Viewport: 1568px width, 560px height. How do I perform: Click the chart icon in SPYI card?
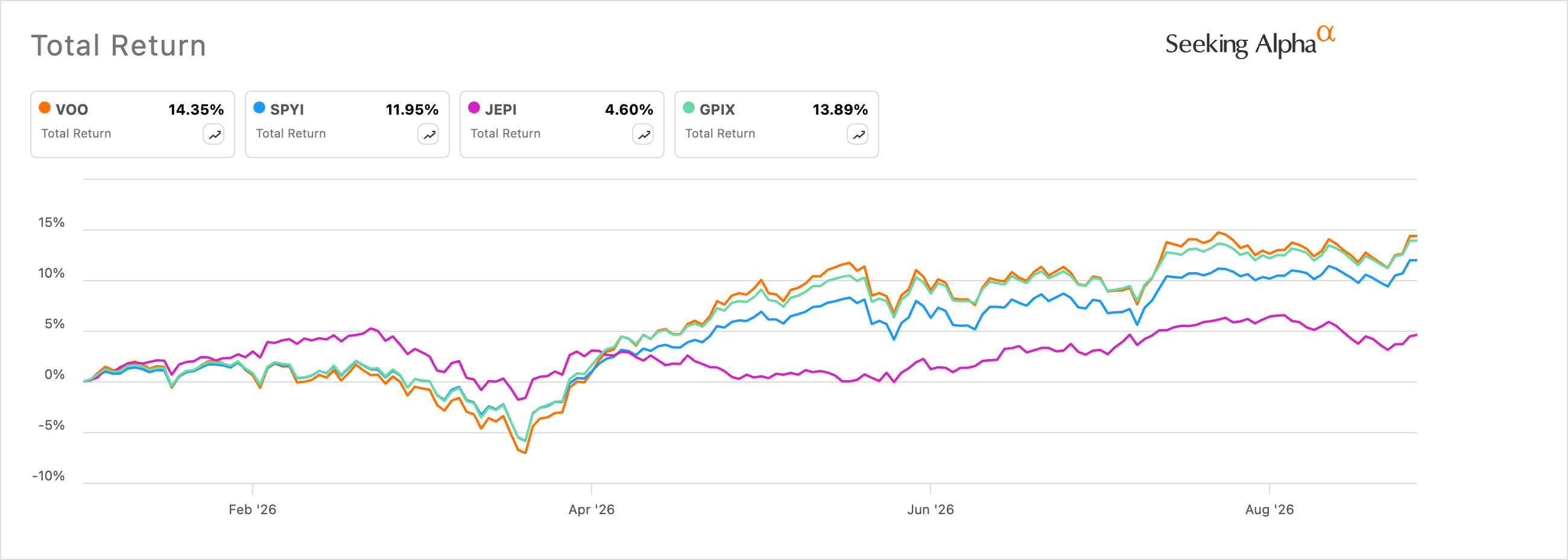click(429, 135)
